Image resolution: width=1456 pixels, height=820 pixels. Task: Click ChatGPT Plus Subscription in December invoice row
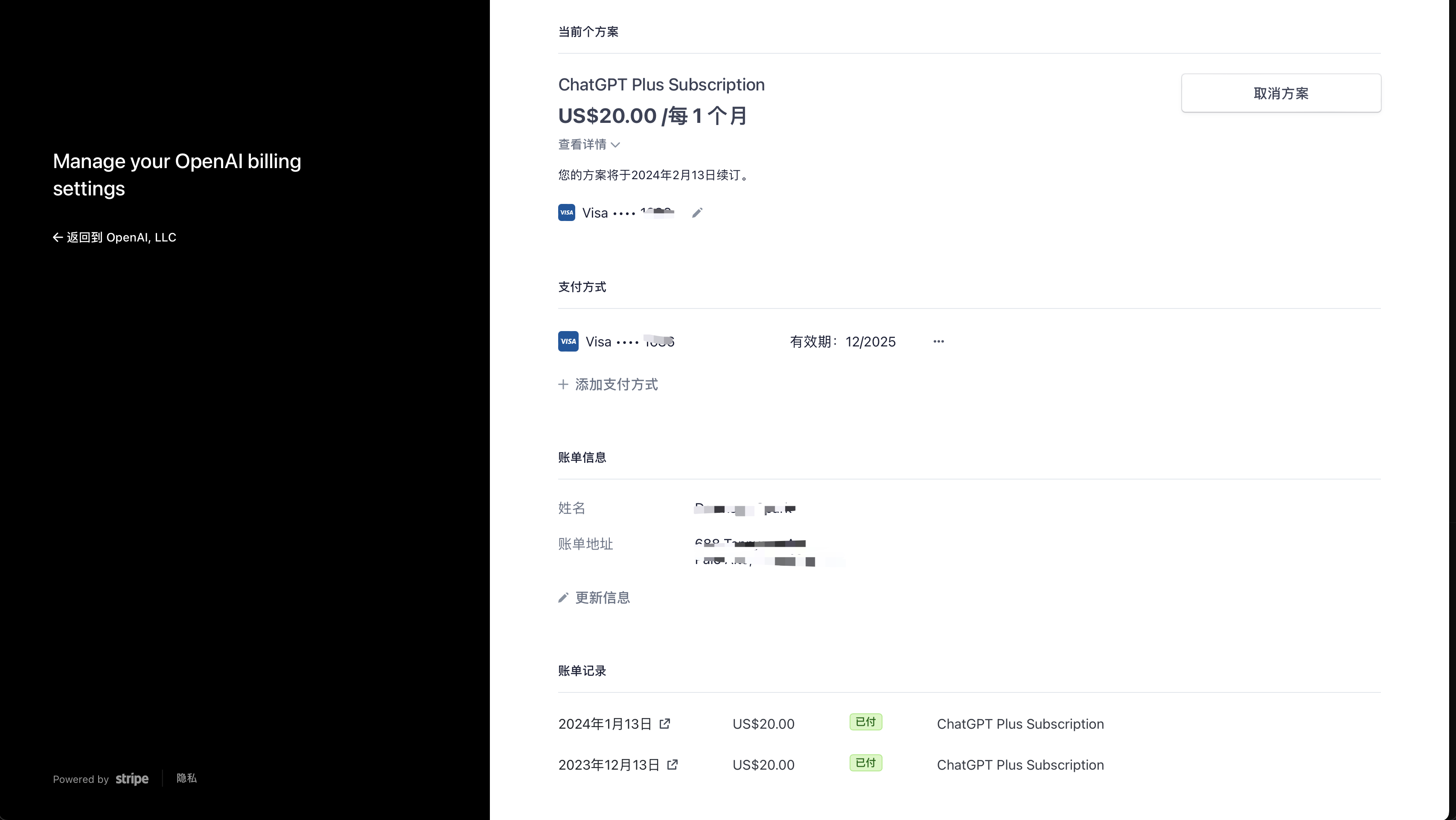click(1020, 765)
